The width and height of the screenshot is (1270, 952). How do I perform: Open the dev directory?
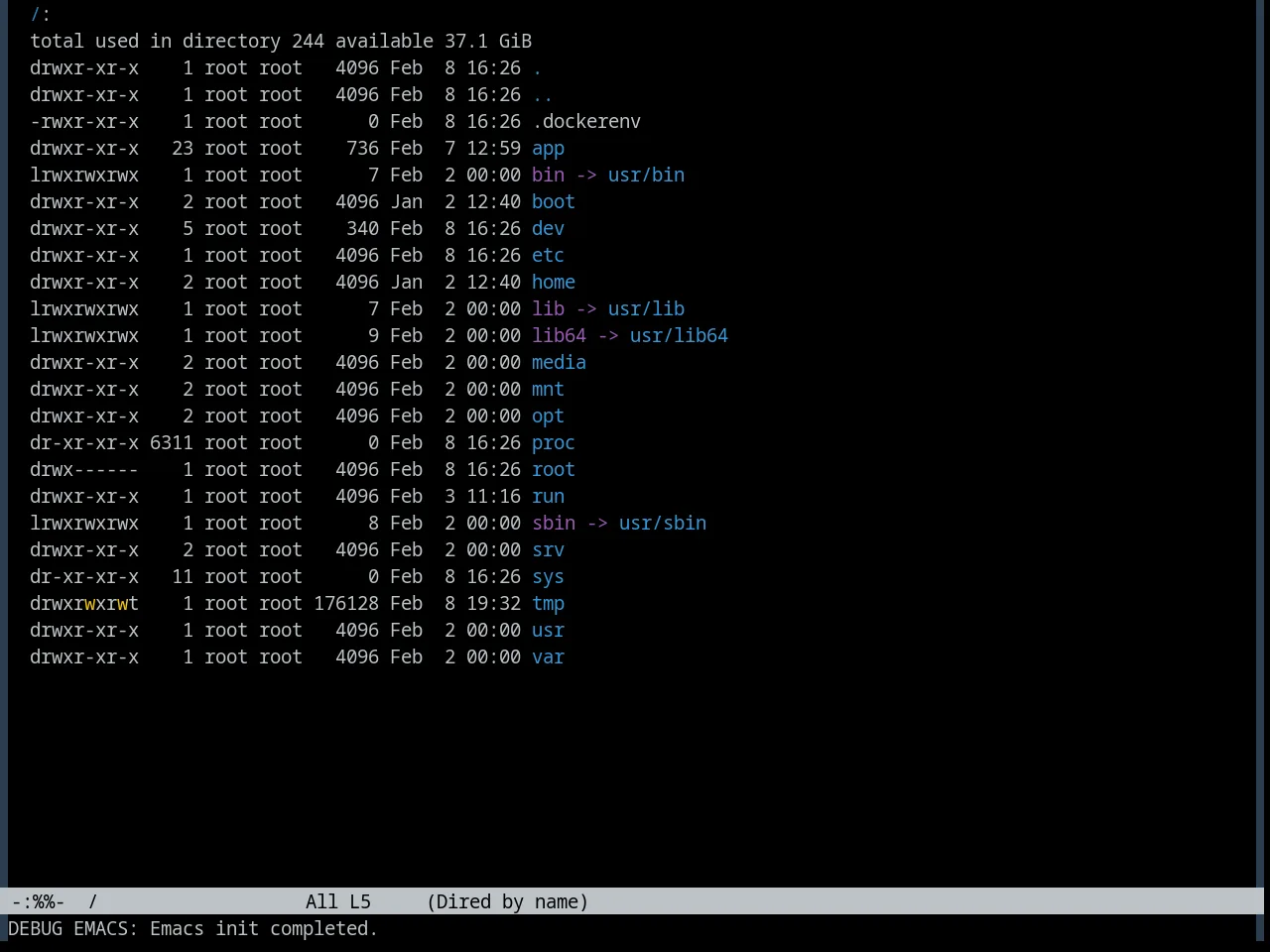coord(548,229)
